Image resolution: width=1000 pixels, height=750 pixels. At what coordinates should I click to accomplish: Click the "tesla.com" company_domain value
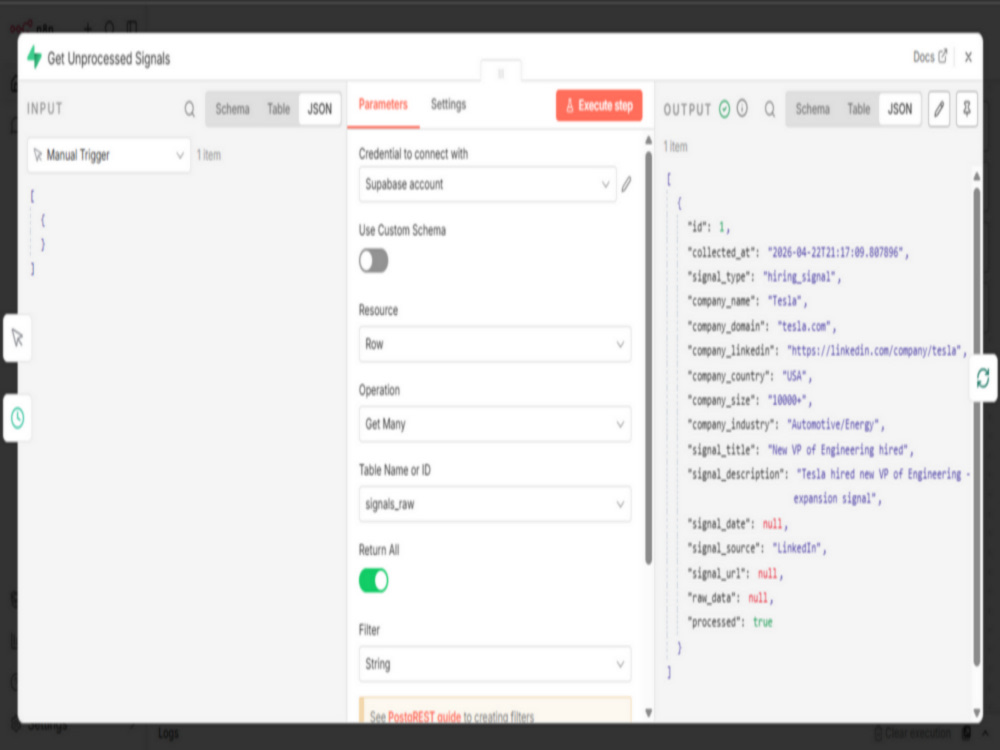coord(806,327)
